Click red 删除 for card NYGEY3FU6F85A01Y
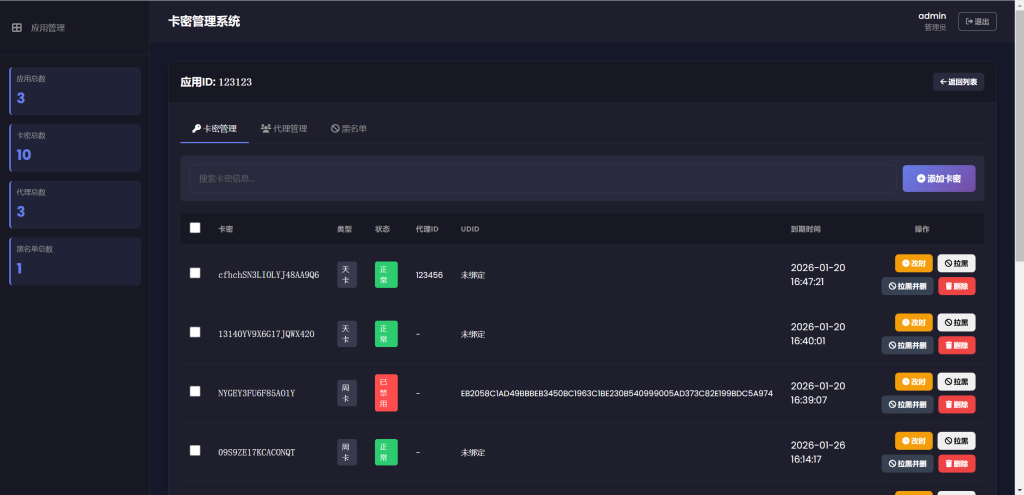This screenshot has width=1024, height=495. 956,404
